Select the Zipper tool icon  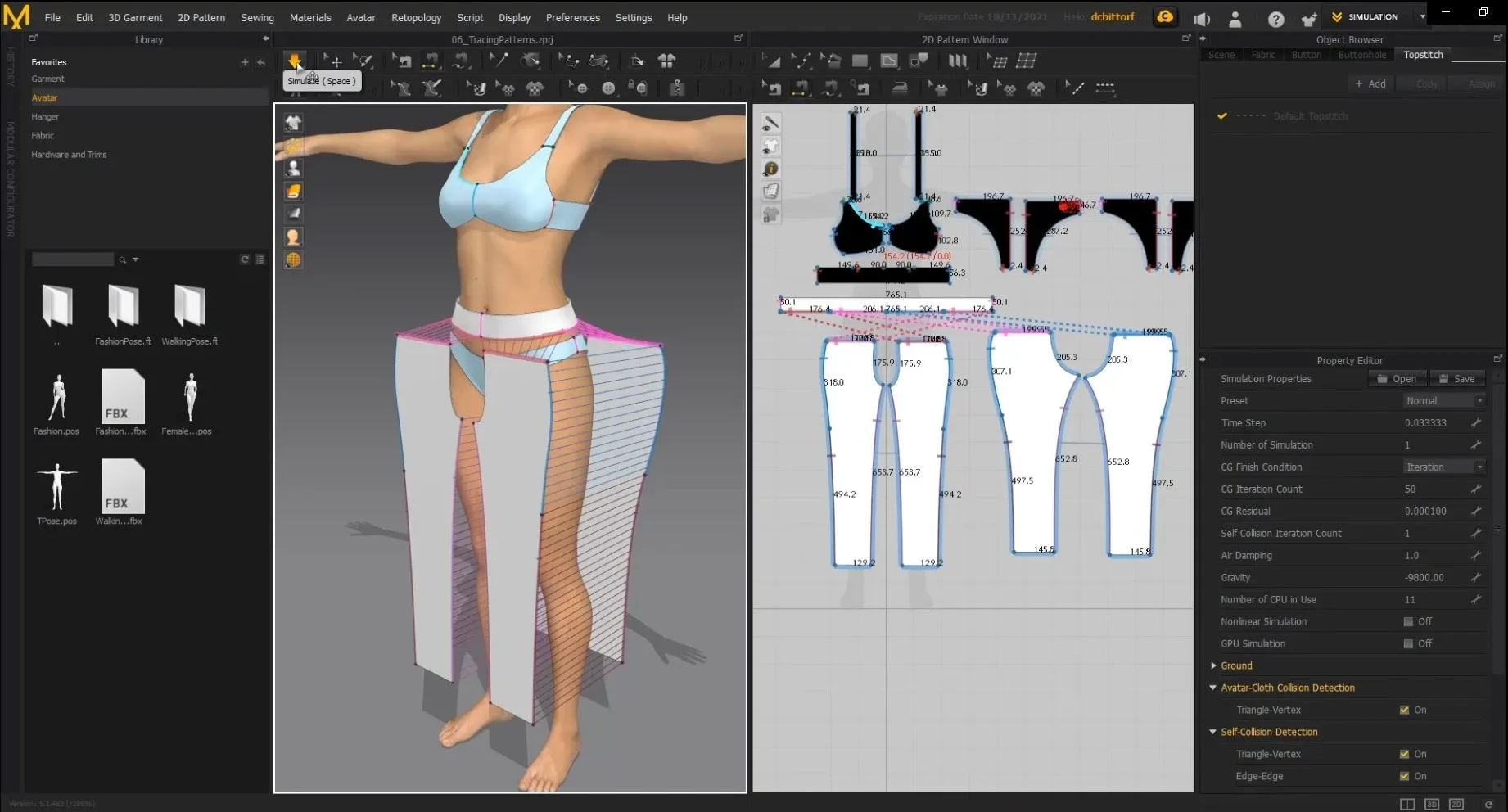[x=677, y=88]
